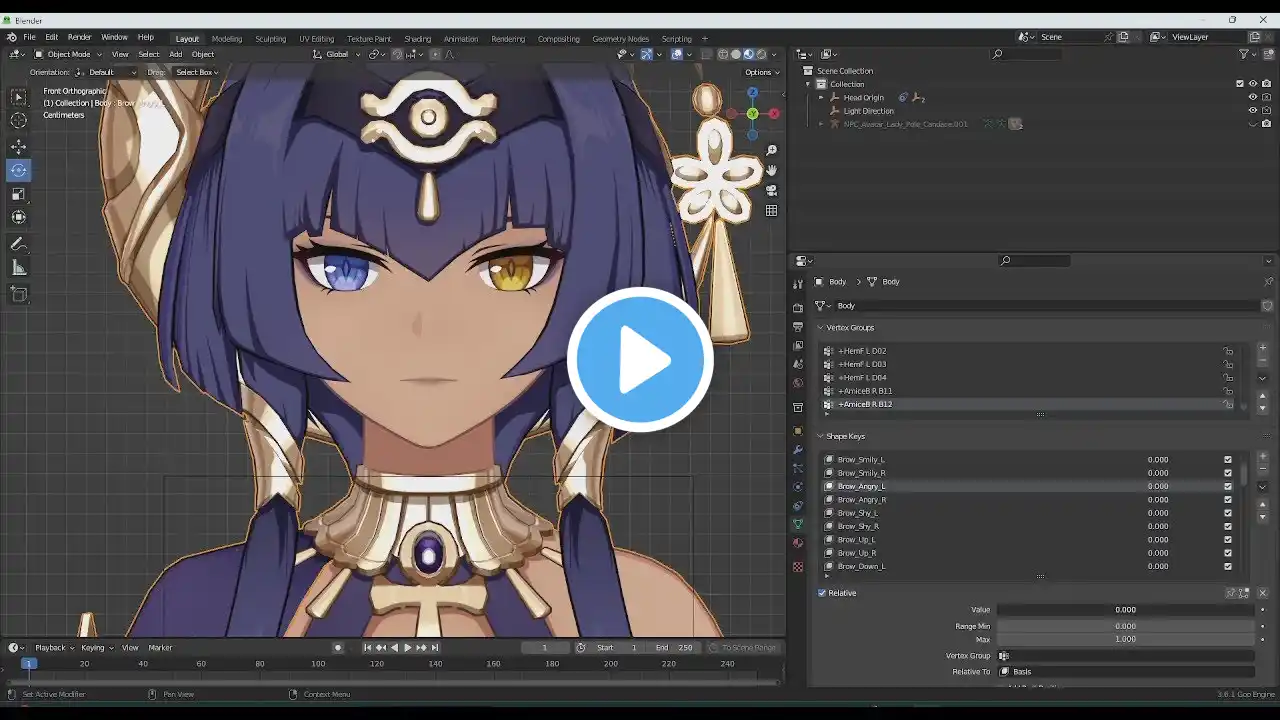Activate the Rotate tool
The image size is (1280, 720).
(x=19, y=170)
